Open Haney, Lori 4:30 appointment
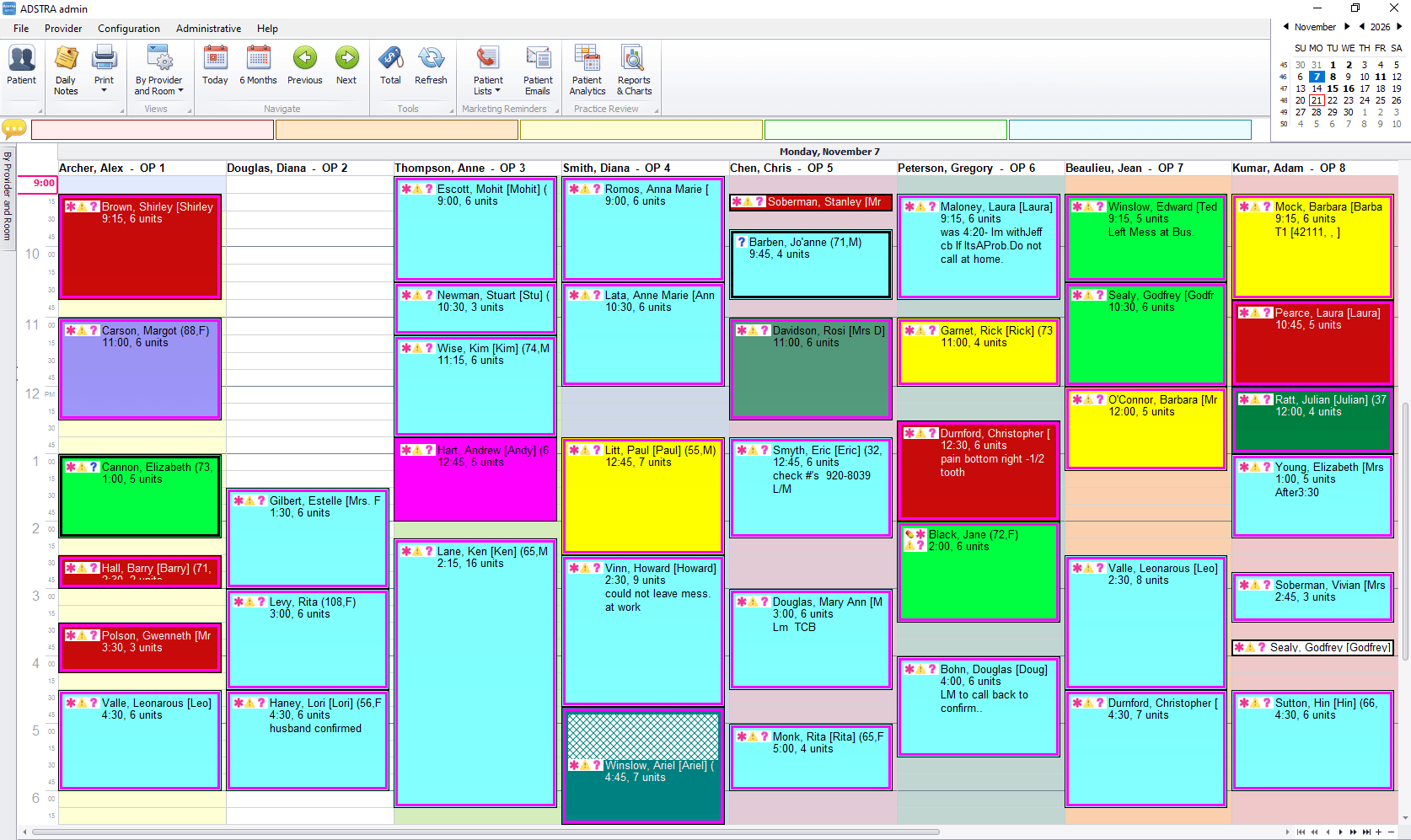This screenshot has width=1411, height=840. point(308,741)
